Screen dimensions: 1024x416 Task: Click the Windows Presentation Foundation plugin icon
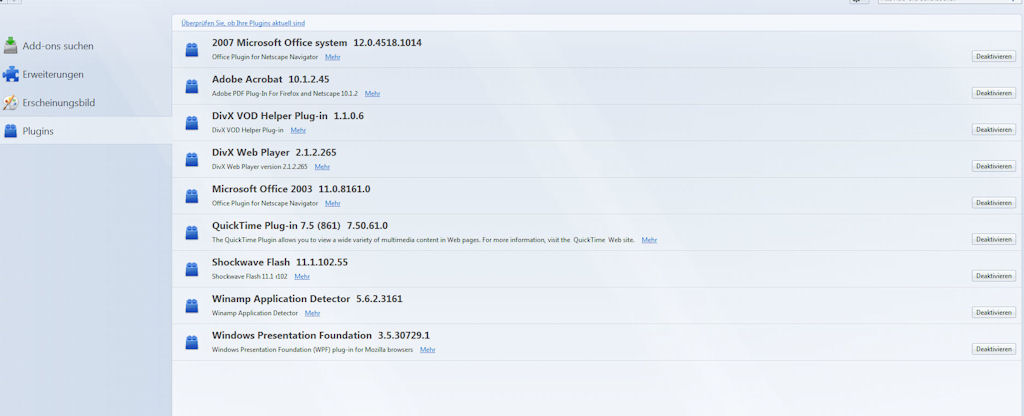click(x=191, y=342)
